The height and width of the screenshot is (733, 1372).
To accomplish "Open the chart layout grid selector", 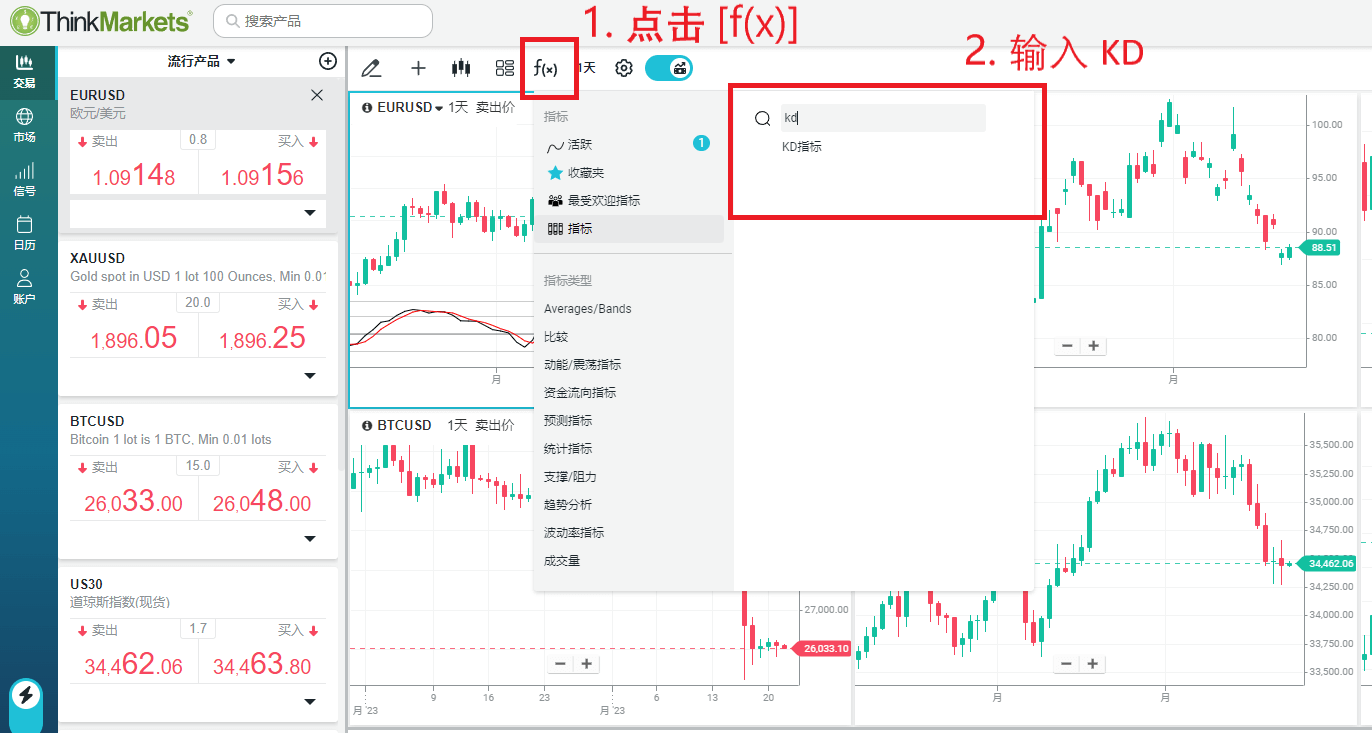I will coord(505,68).
